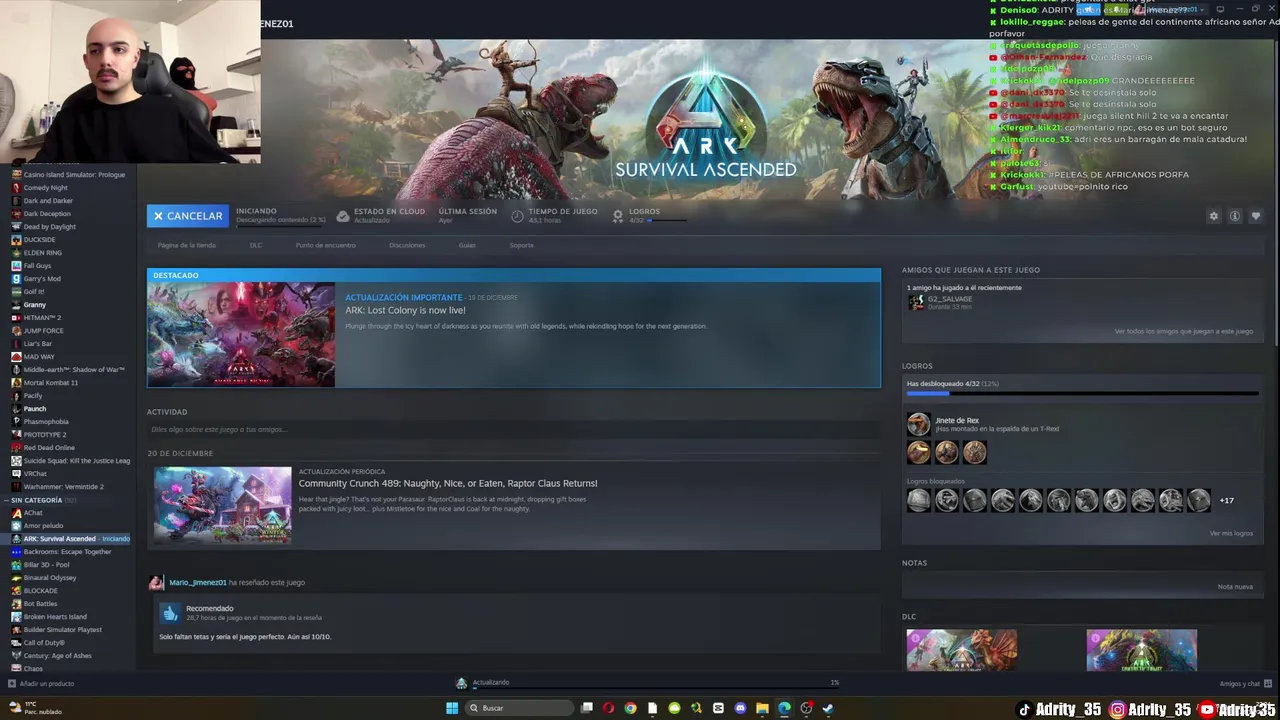Open weather widget on taskbar
Image resolution: width=1280 pixels, height=720 pixels.
click(x=35, y=708)
